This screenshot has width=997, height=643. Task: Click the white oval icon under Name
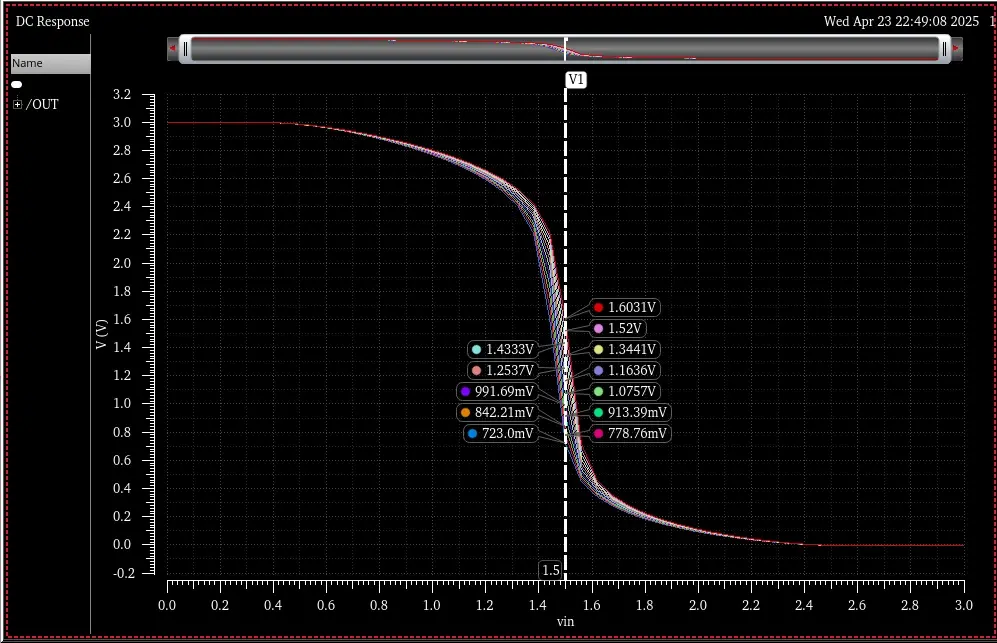(x=17, y=84)
